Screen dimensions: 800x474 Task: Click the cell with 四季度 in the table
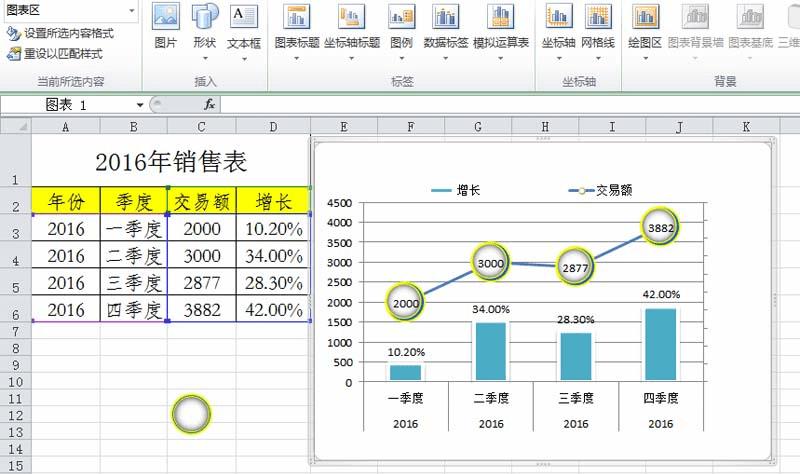134,309
